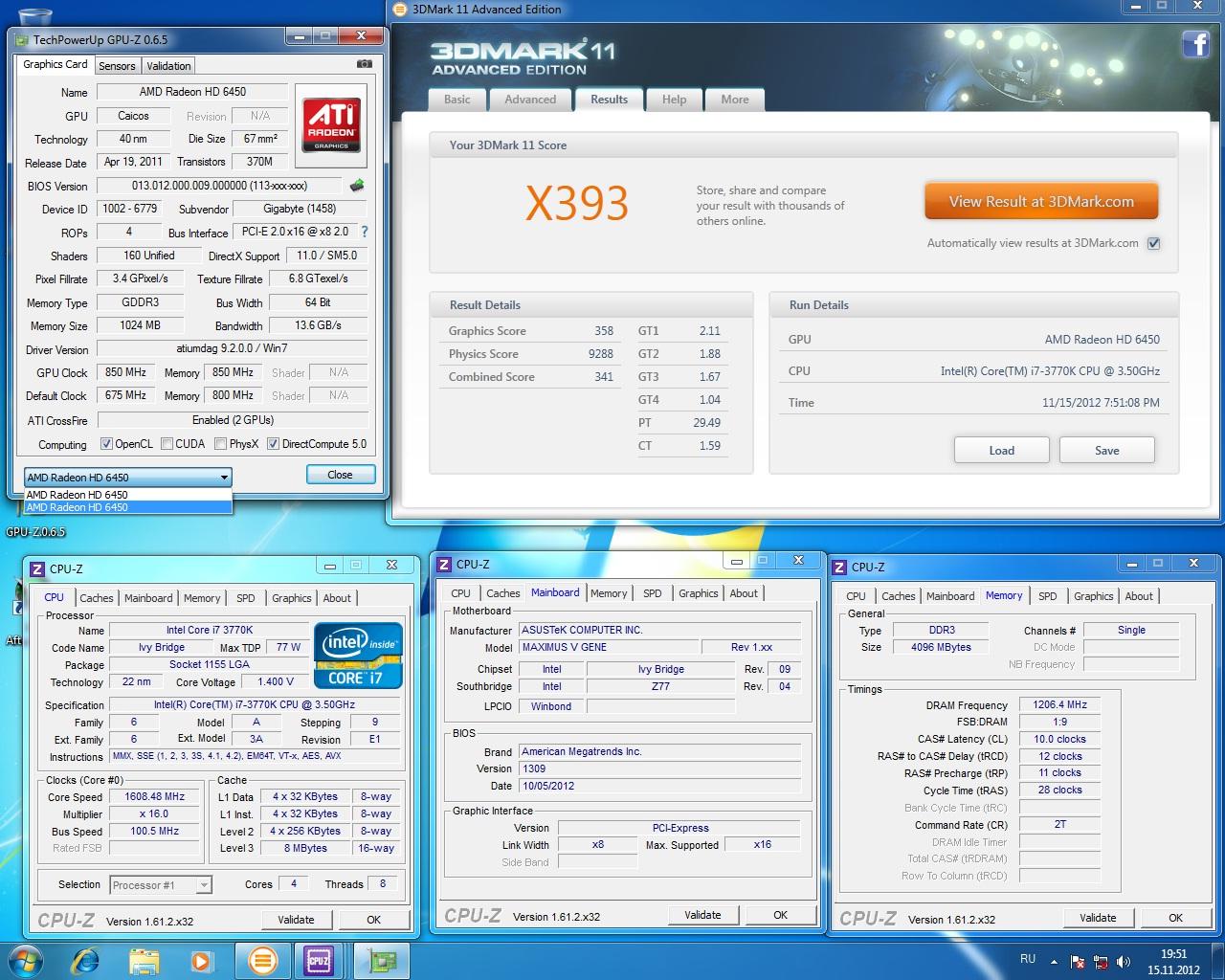Open Windows Media Player from taskbar
Viewport: 1225px width, 980px height.
click(x=201, y=960)
